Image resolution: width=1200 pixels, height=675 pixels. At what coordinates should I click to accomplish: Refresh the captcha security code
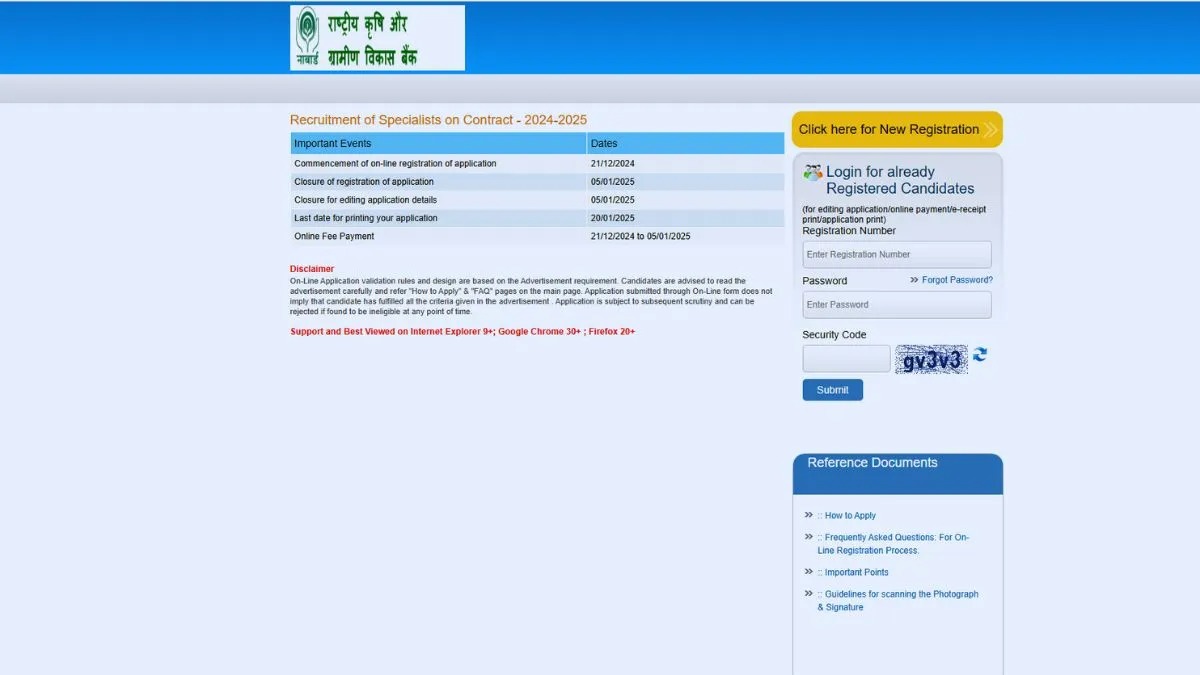(980, 355)
